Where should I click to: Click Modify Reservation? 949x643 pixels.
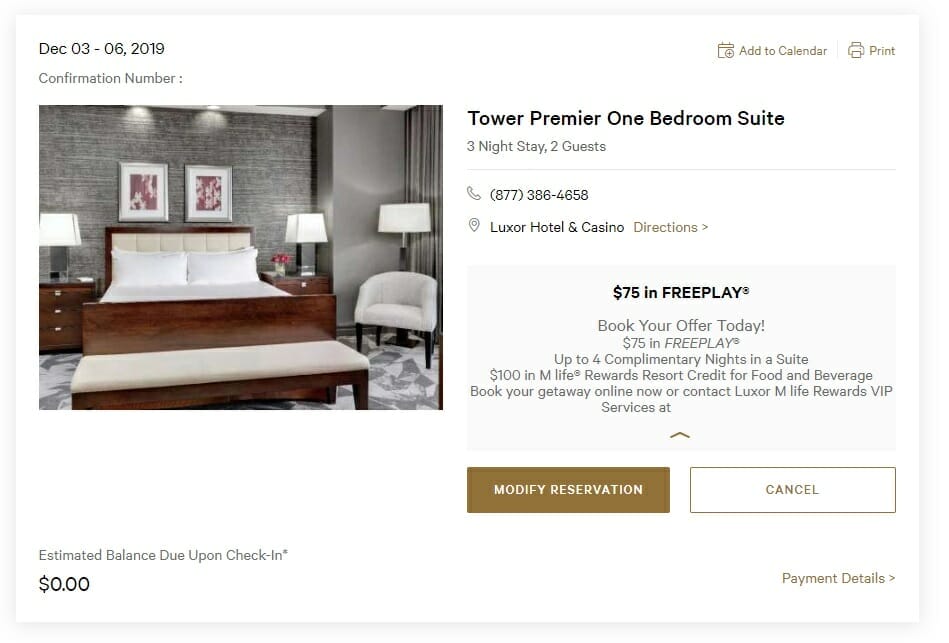568,490
